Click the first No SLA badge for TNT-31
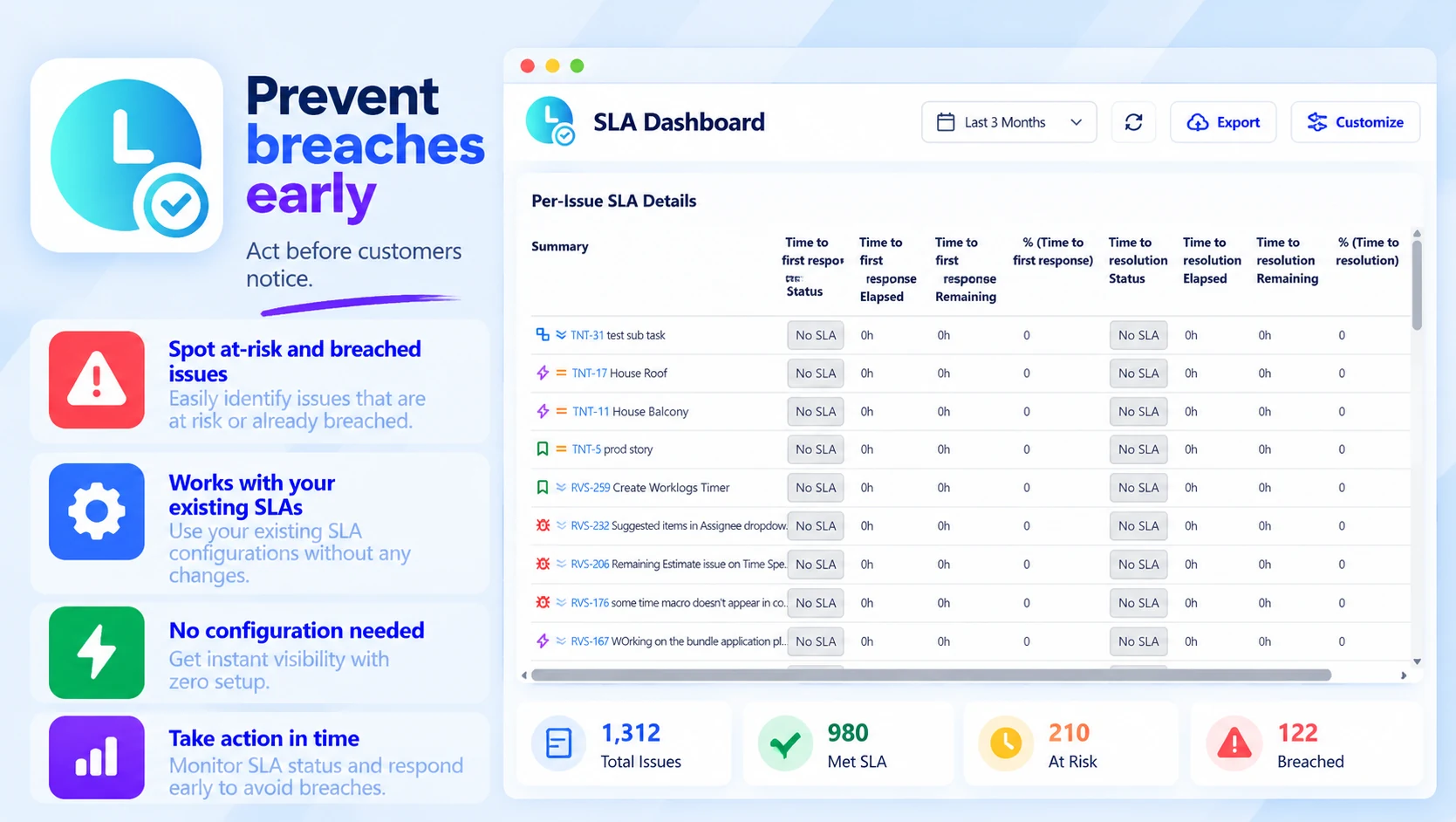1456x822 pixels. coord(816,335)
